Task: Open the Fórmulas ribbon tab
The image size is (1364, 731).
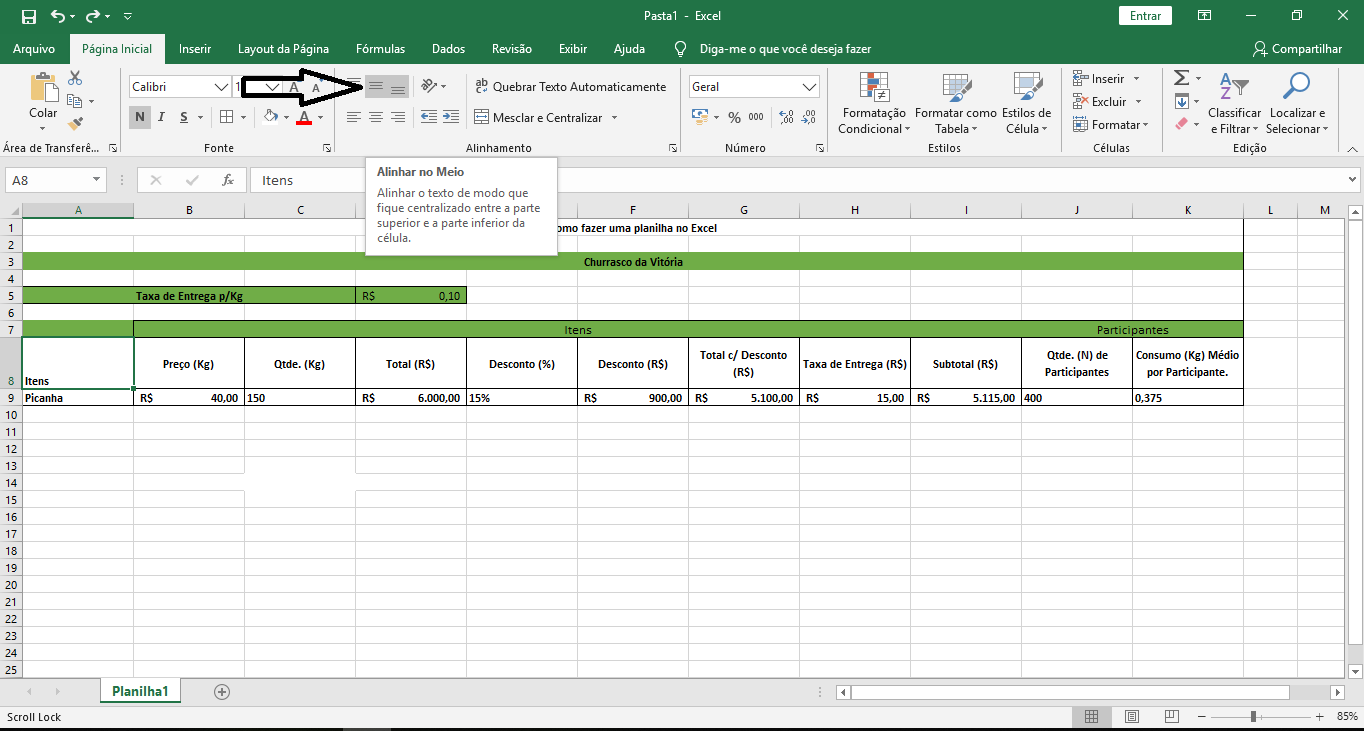Action: click(380, 48)
